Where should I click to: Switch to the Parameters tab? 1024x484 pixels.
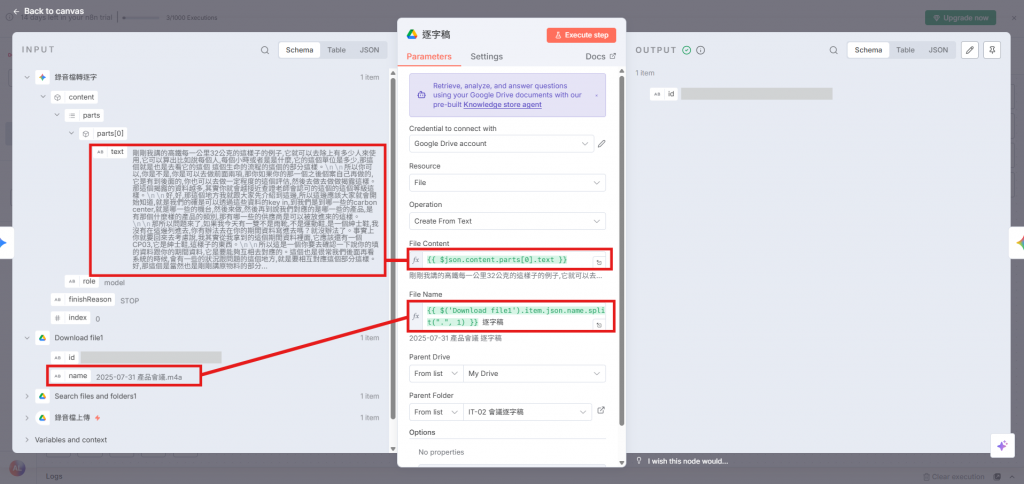tap(429, 56)
